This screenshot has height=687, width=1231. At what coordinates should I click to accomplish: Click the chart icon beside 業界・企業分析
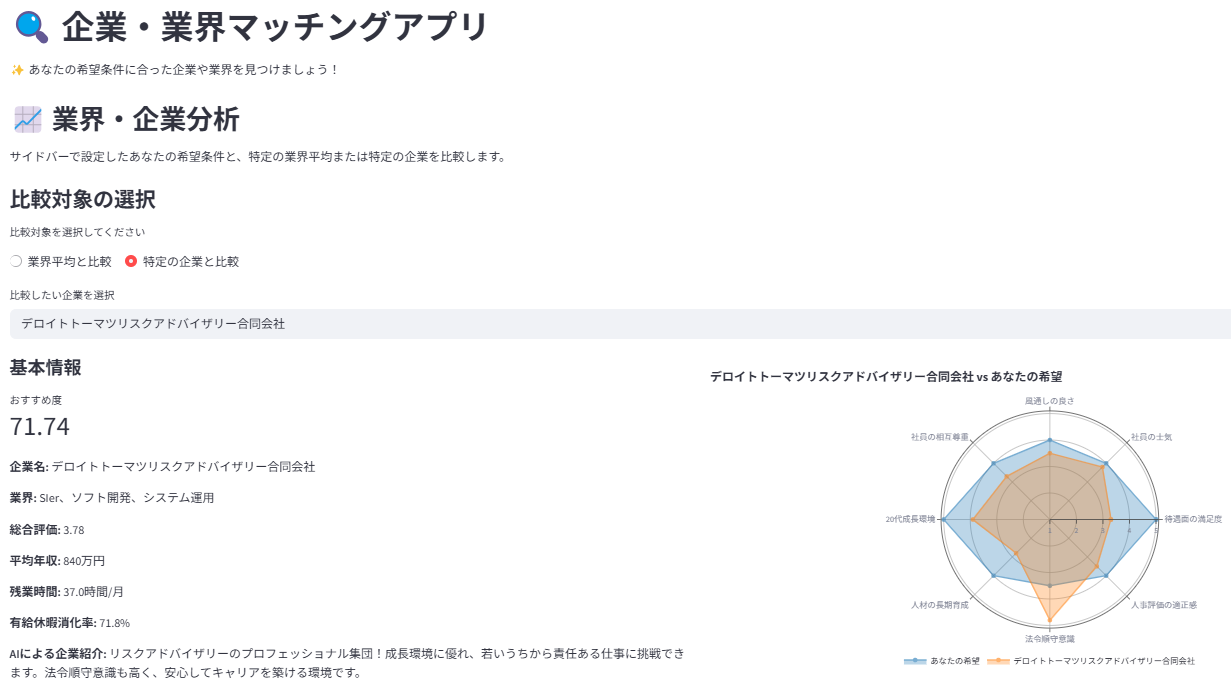pyautogui.click(x=27, y=120)
